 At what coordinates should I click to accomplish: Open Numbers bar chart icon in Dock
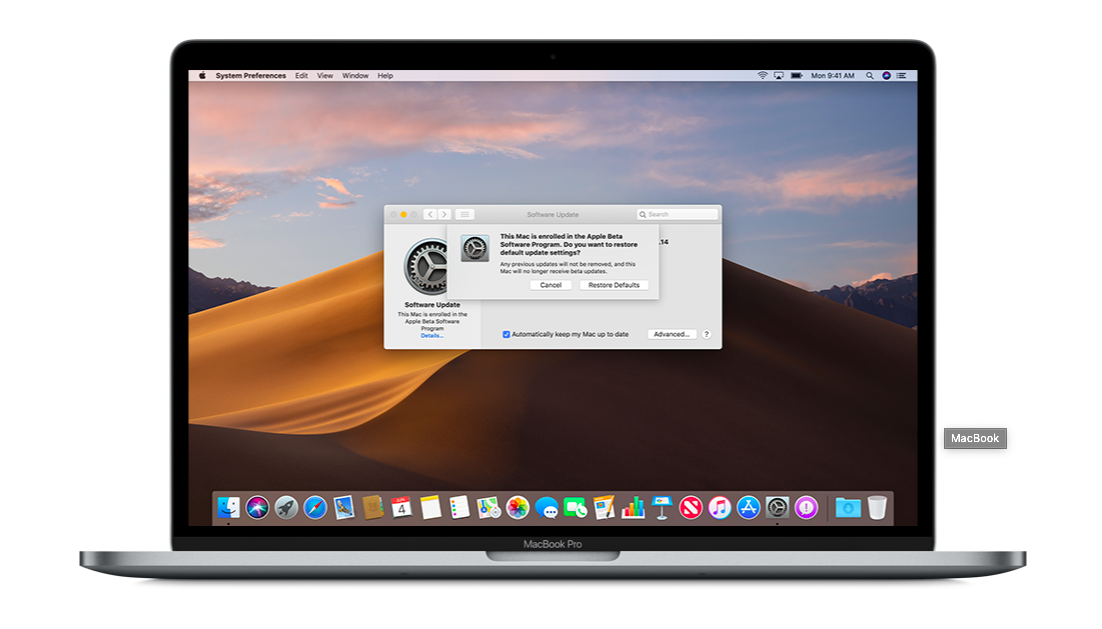(633, 507)
